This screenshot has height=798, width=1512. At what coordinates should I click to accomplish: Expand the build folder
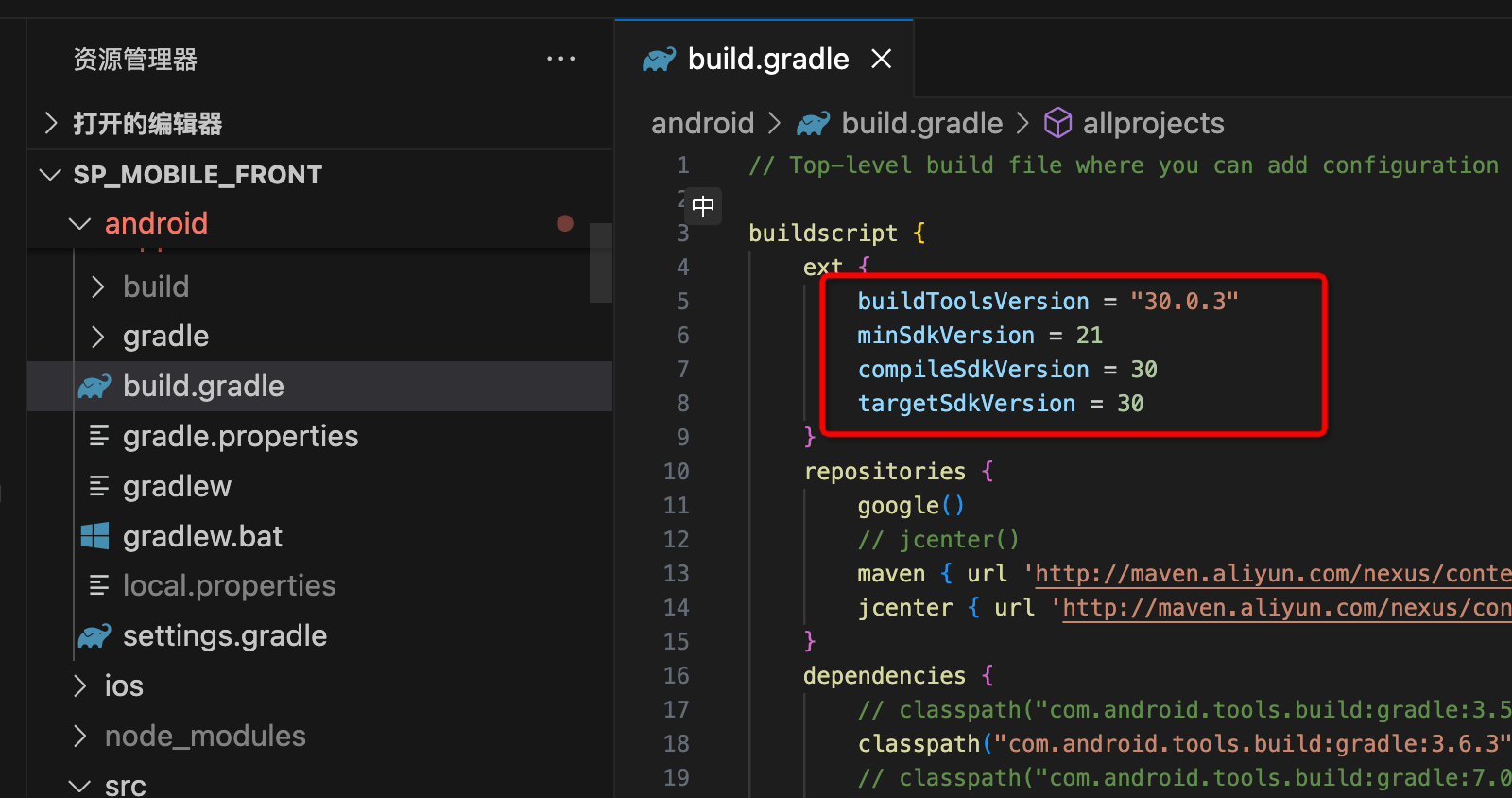pos(97,286)
